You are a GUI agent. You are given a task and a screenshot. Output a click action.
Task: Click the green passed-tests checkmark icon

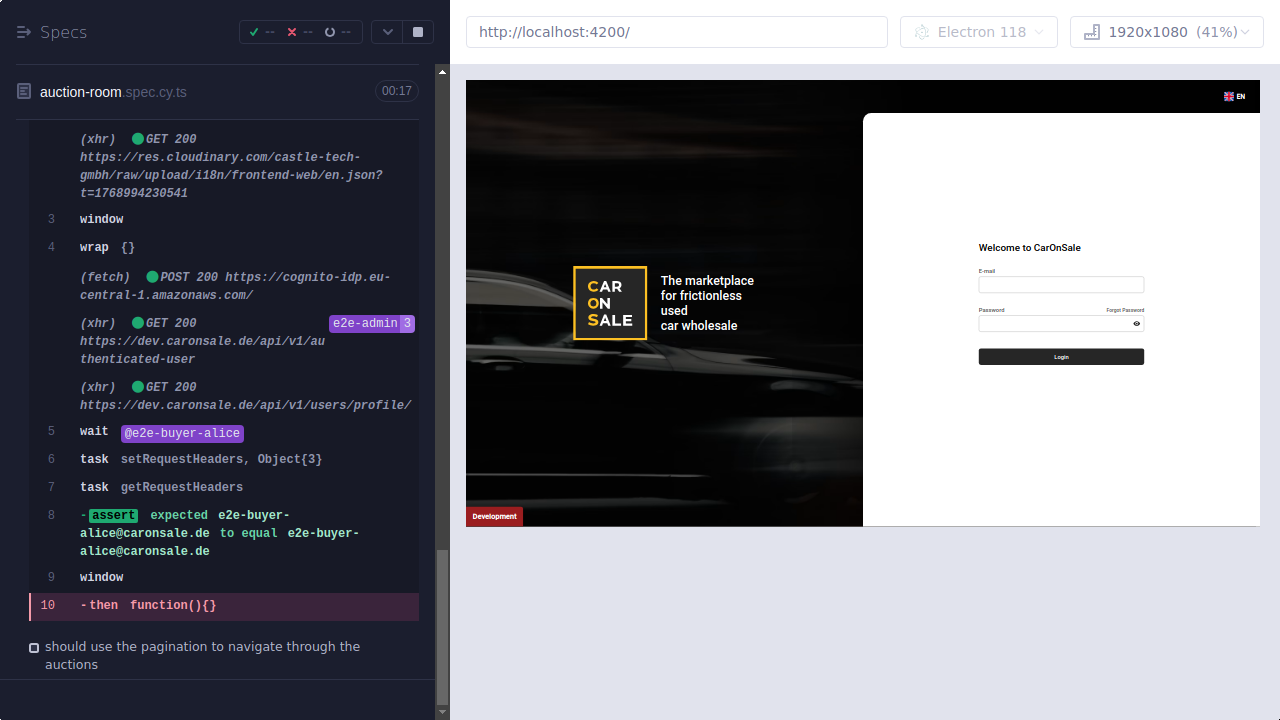point(254,31)
